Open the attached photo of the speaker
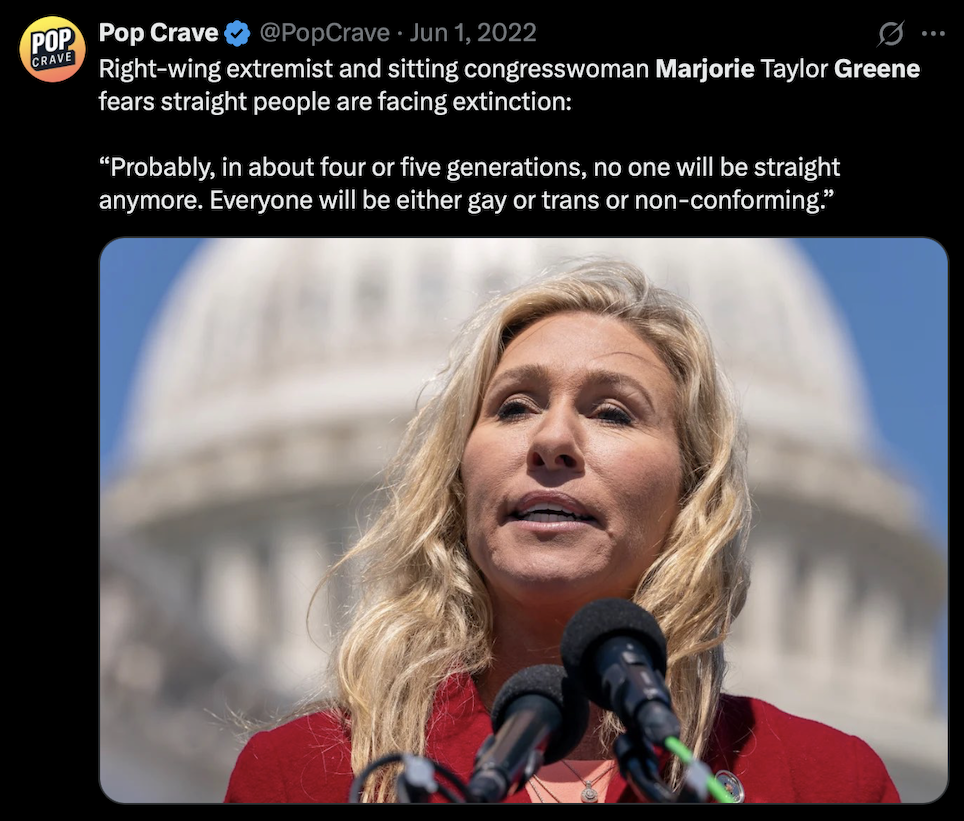 (x=523, y=520)
